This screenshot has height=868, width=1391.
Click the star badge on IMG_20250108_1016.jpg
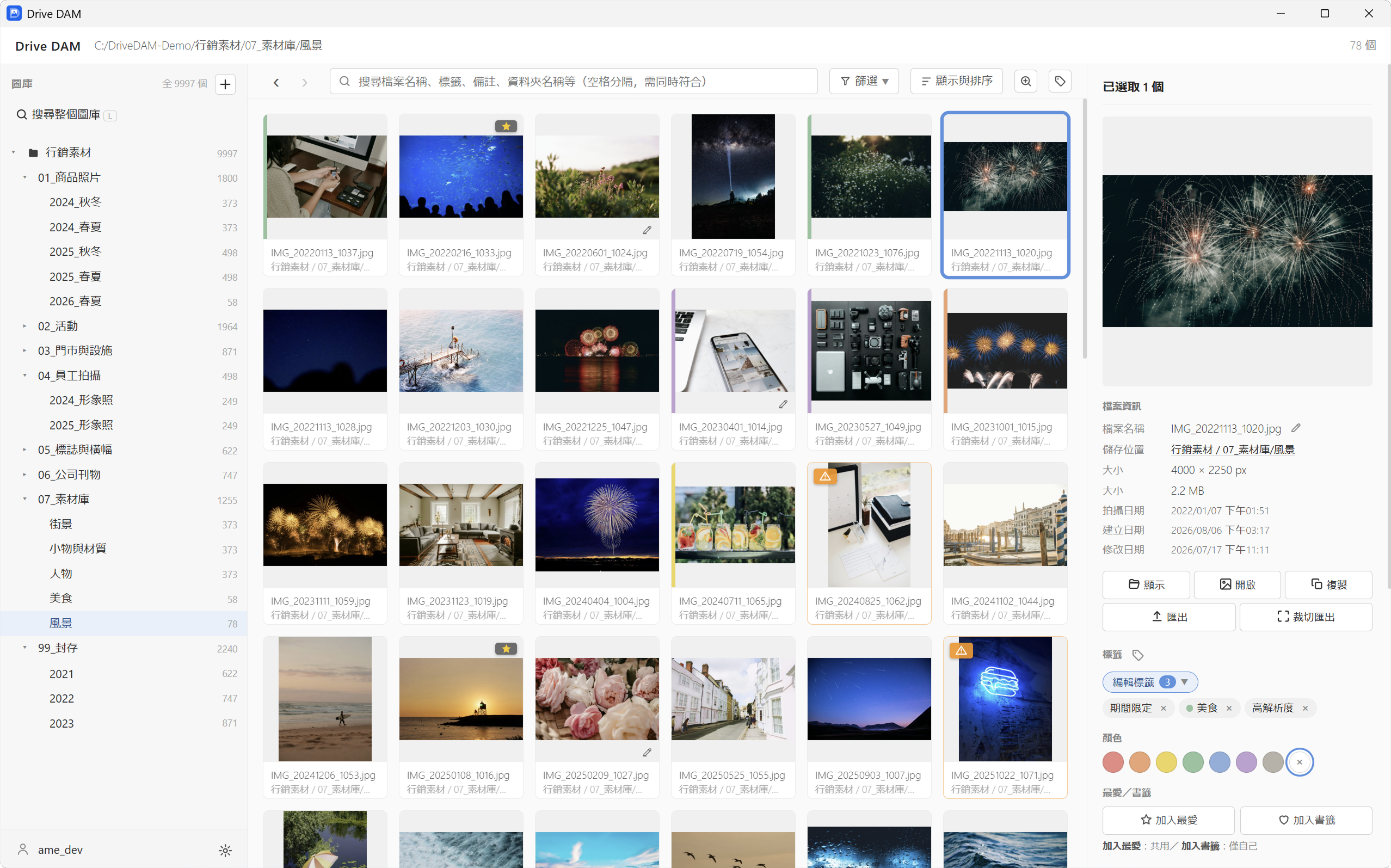[506, 649]
